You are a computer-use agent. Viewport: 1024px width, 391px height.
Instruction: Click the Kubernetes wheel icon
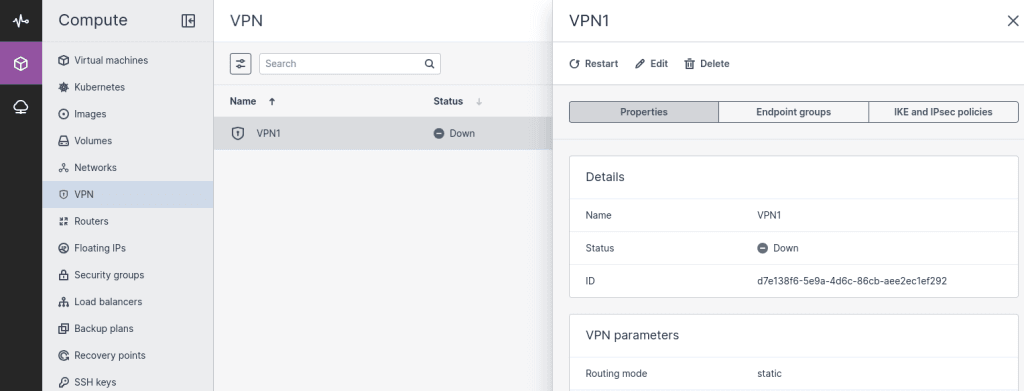point(63,87)
